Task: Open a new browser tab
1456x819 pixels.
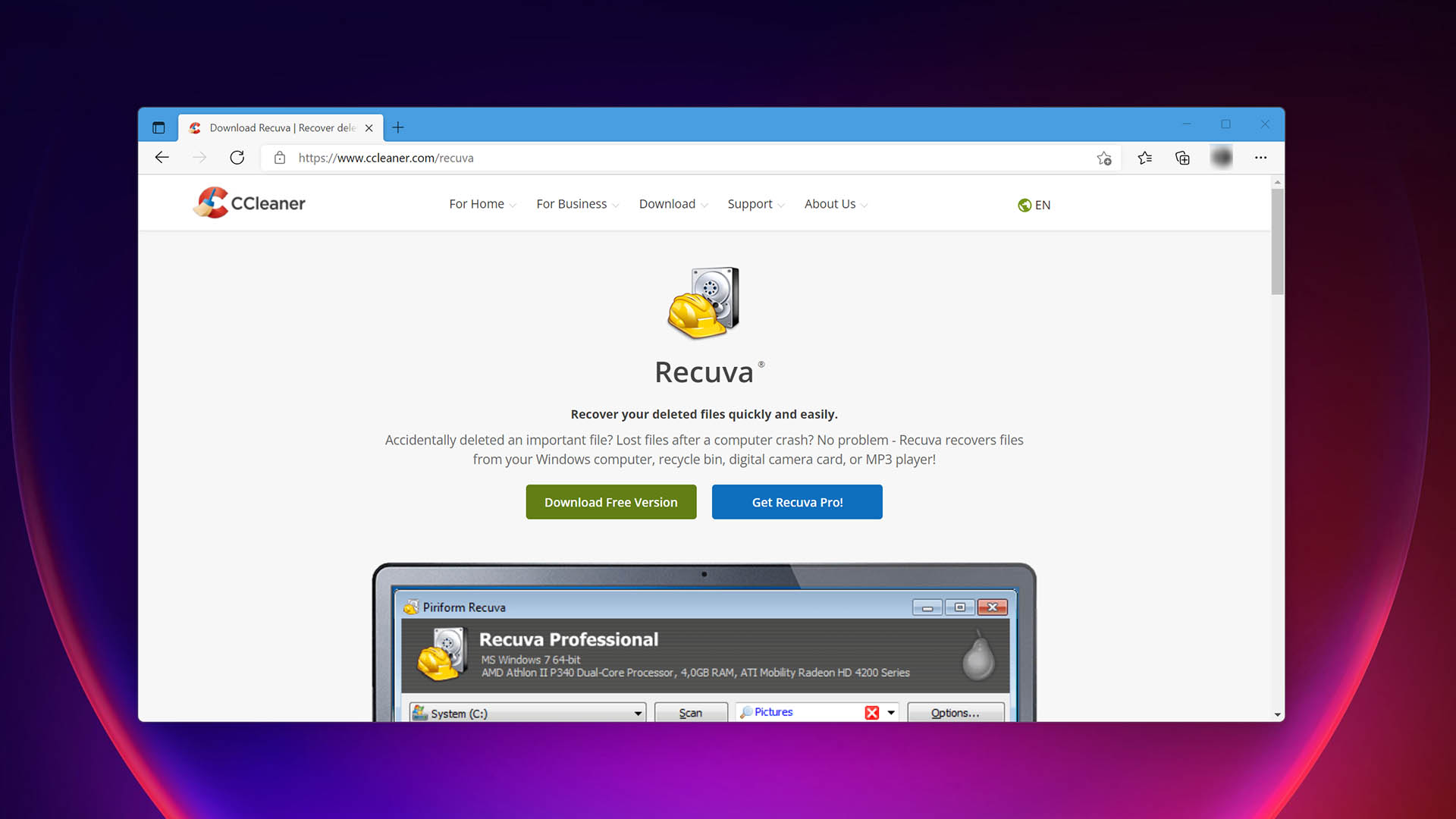Action: click(398, 127)
